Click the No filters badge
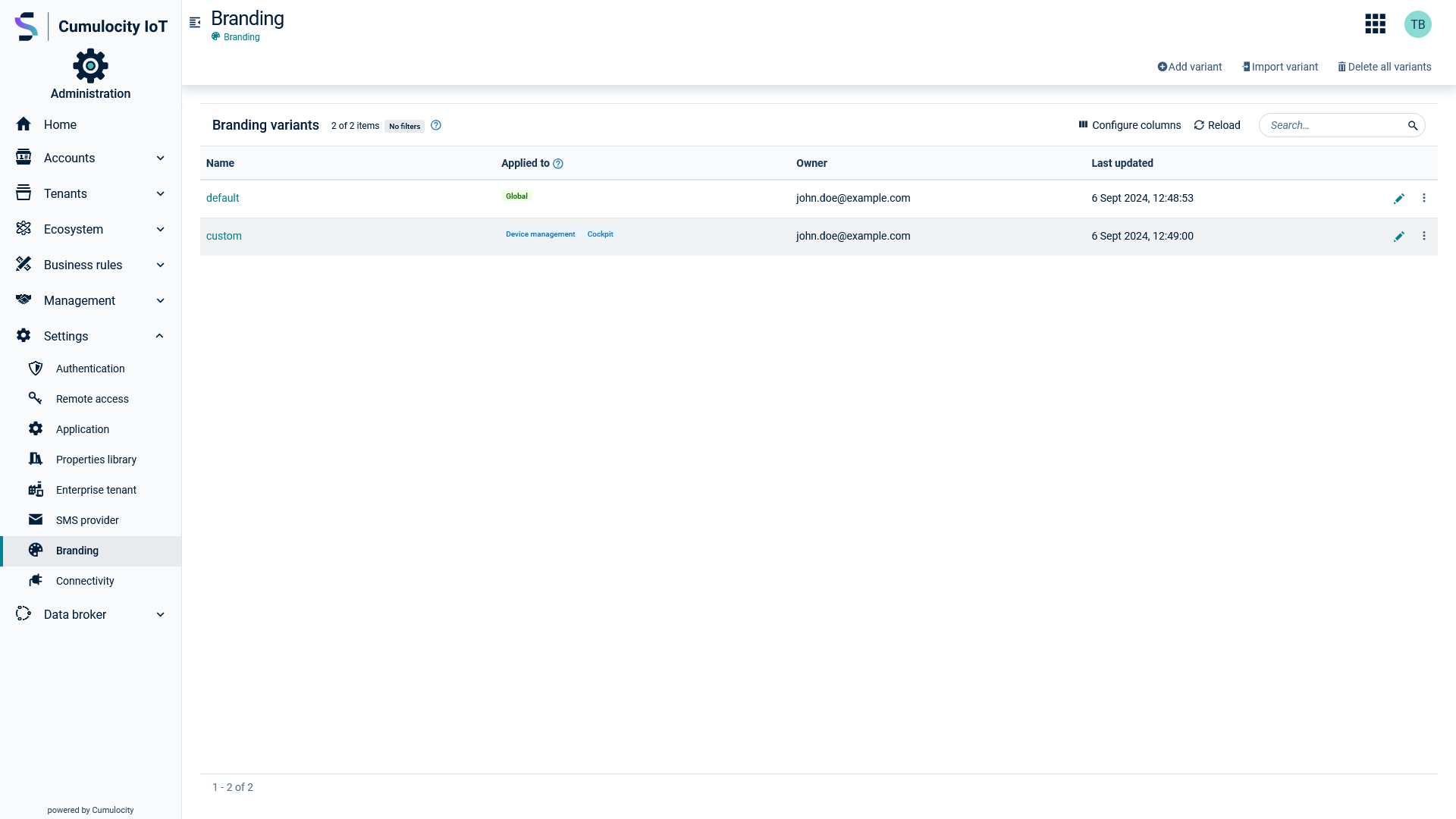 [404, 127]
